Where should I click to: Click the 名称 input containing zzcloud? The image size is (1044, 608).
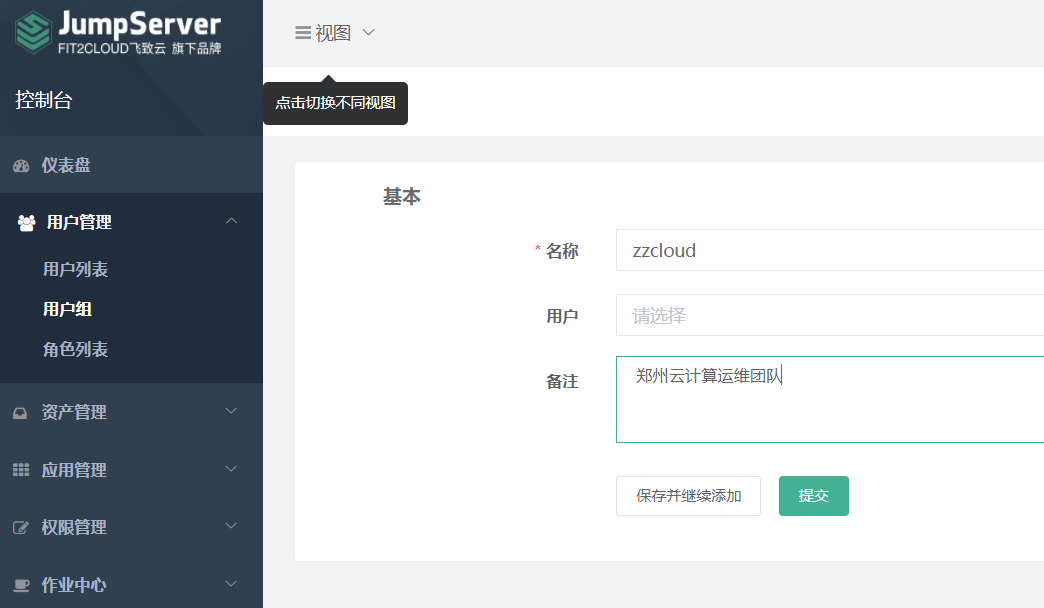[x=830, y=250]
